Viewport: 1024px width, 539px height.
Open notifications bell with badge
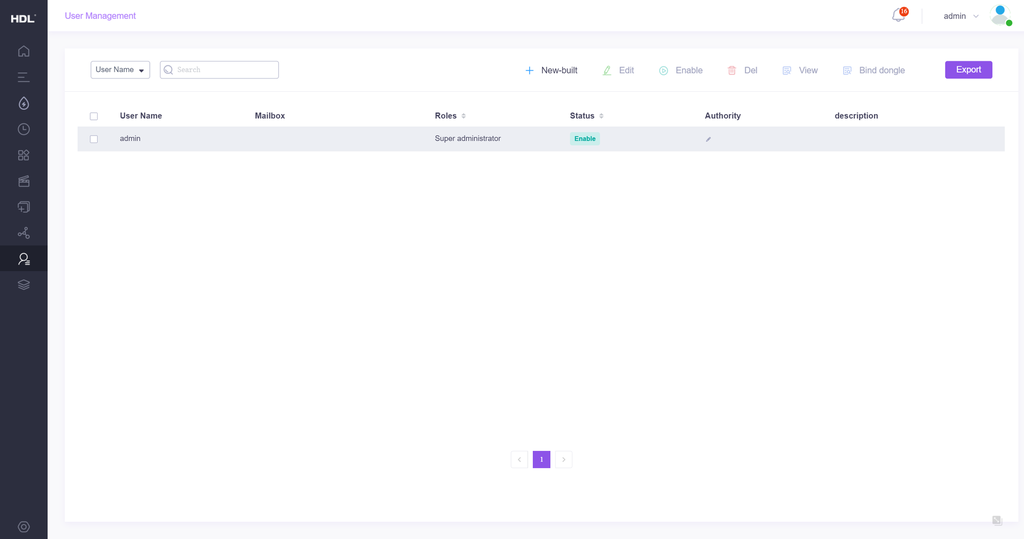pyautogui.click(x=898, y=16)
